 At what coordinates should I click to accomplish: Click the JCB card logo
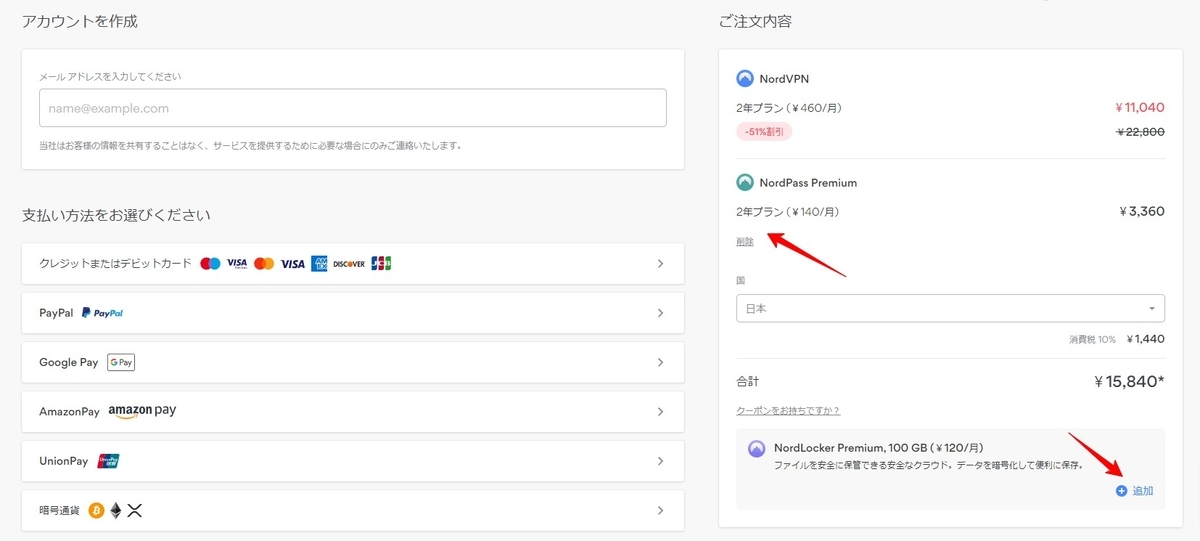point(381,264)
